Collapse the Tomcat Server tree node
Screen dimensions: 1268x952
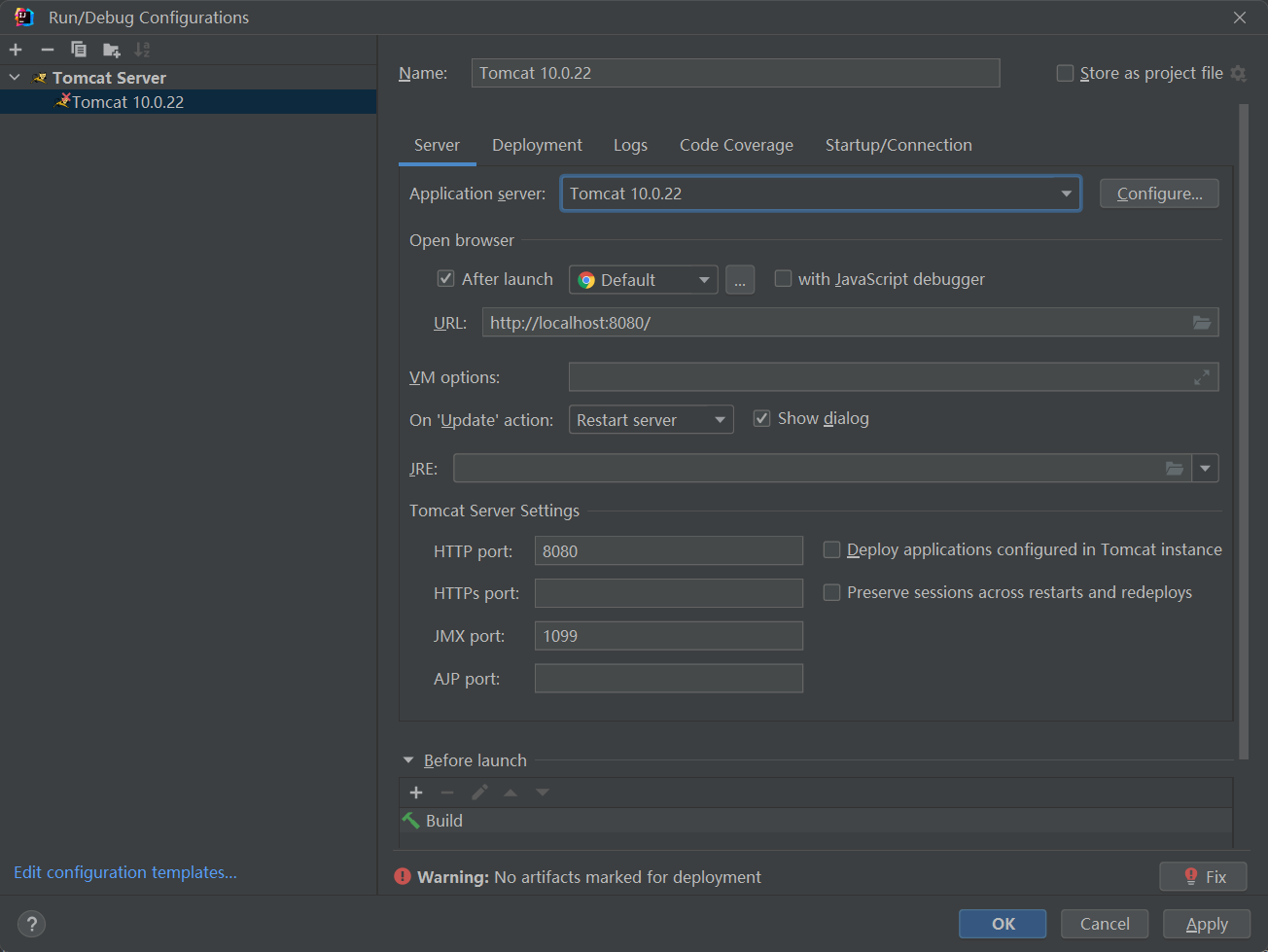15,78
